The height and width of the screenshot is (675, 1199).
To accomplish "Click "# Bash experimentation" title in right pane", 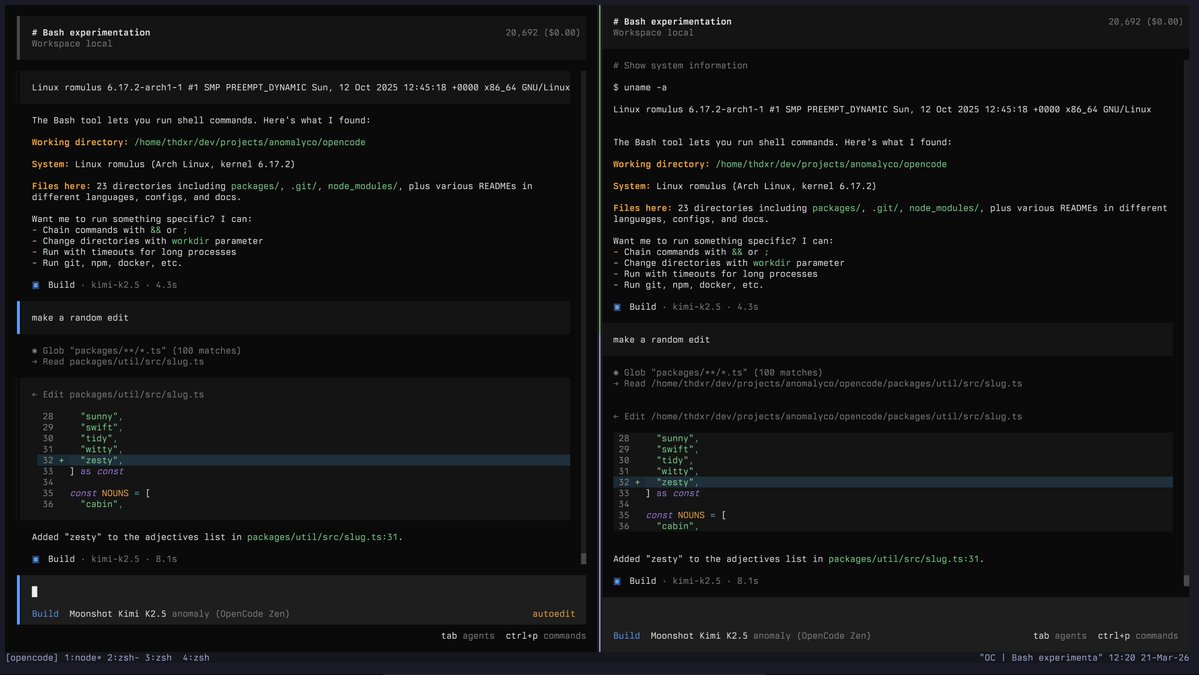I will pos(672,22).
